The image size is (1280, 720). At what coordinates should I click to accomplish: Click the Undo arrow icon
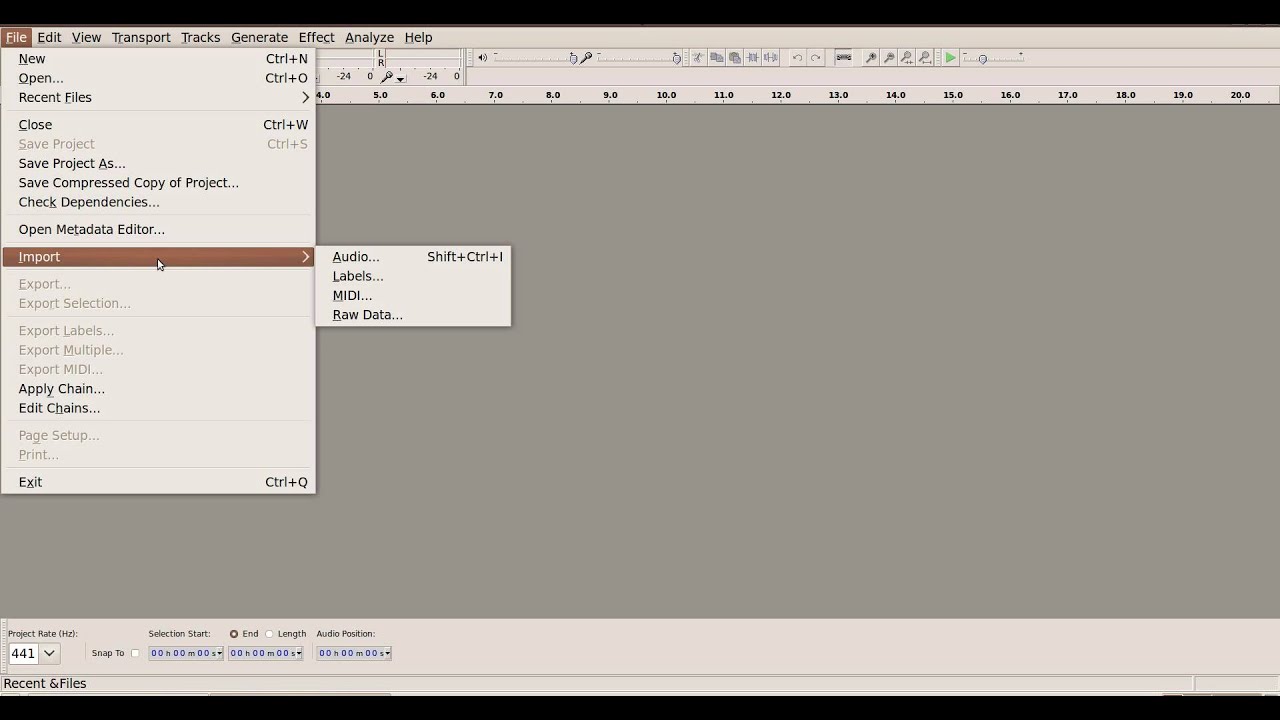pyautogui.click(x=797, y=58)
